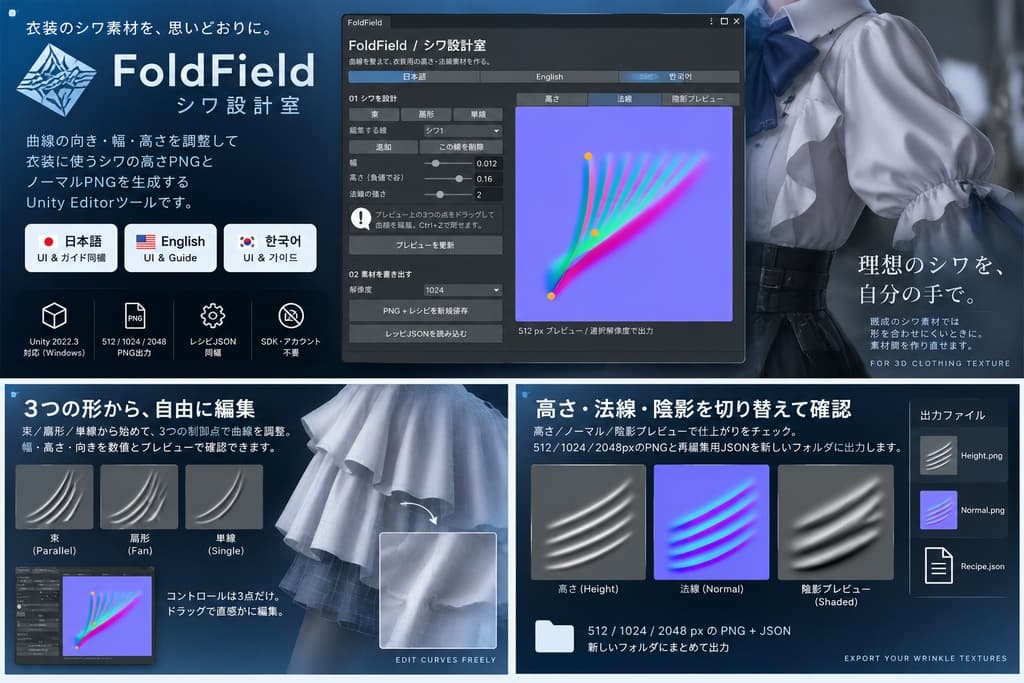Click the zoomed fabric wrinkle inset image

(438, 590)
